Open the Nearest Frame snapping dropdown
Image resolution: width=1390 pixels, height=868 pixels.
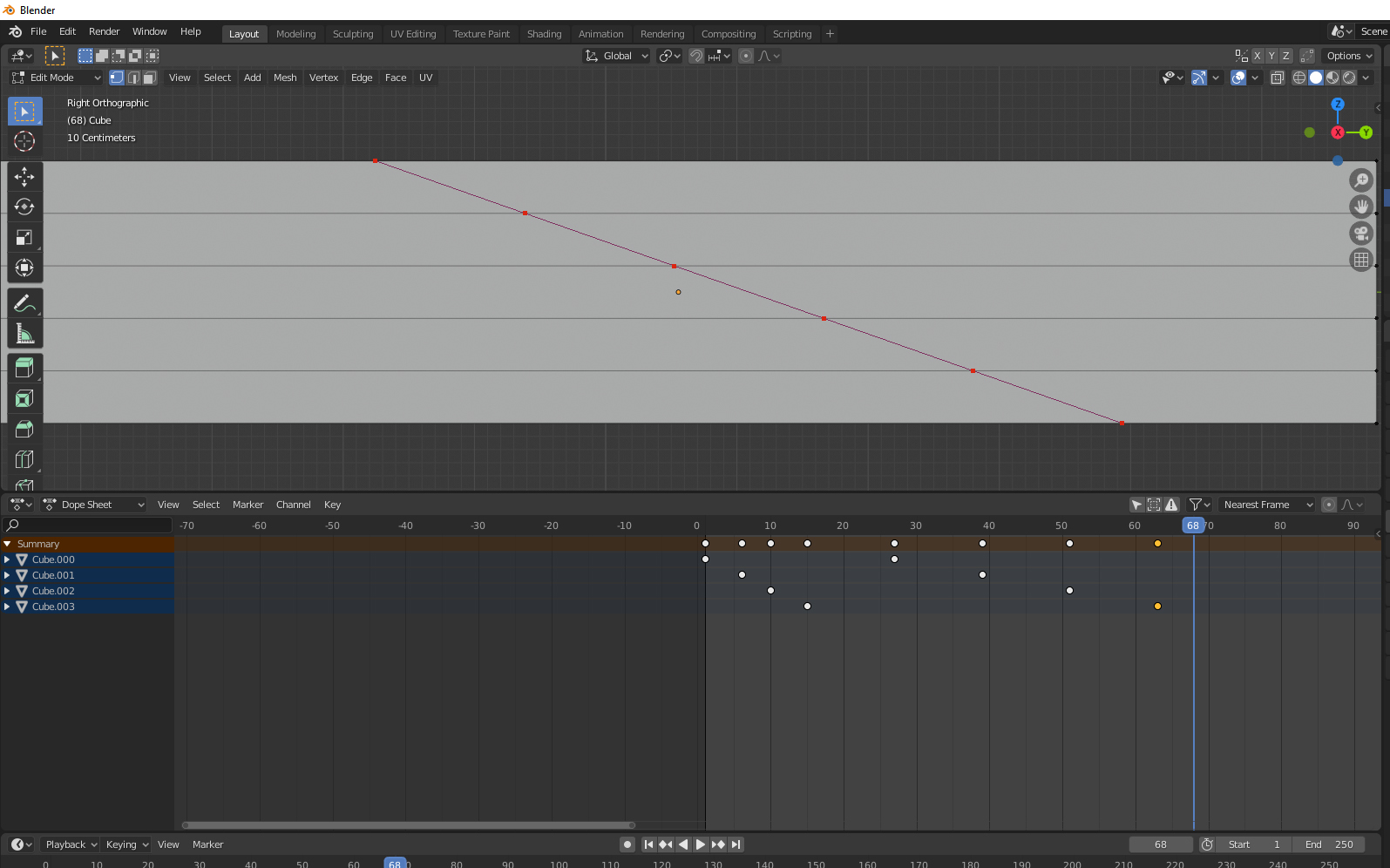pos(1265,505)
